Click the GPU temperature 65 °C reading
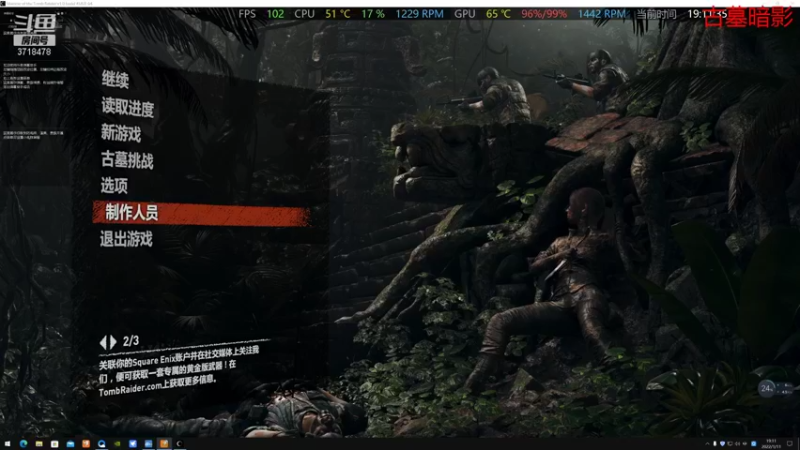Screen dimensions: 800x450 point(498,14)
